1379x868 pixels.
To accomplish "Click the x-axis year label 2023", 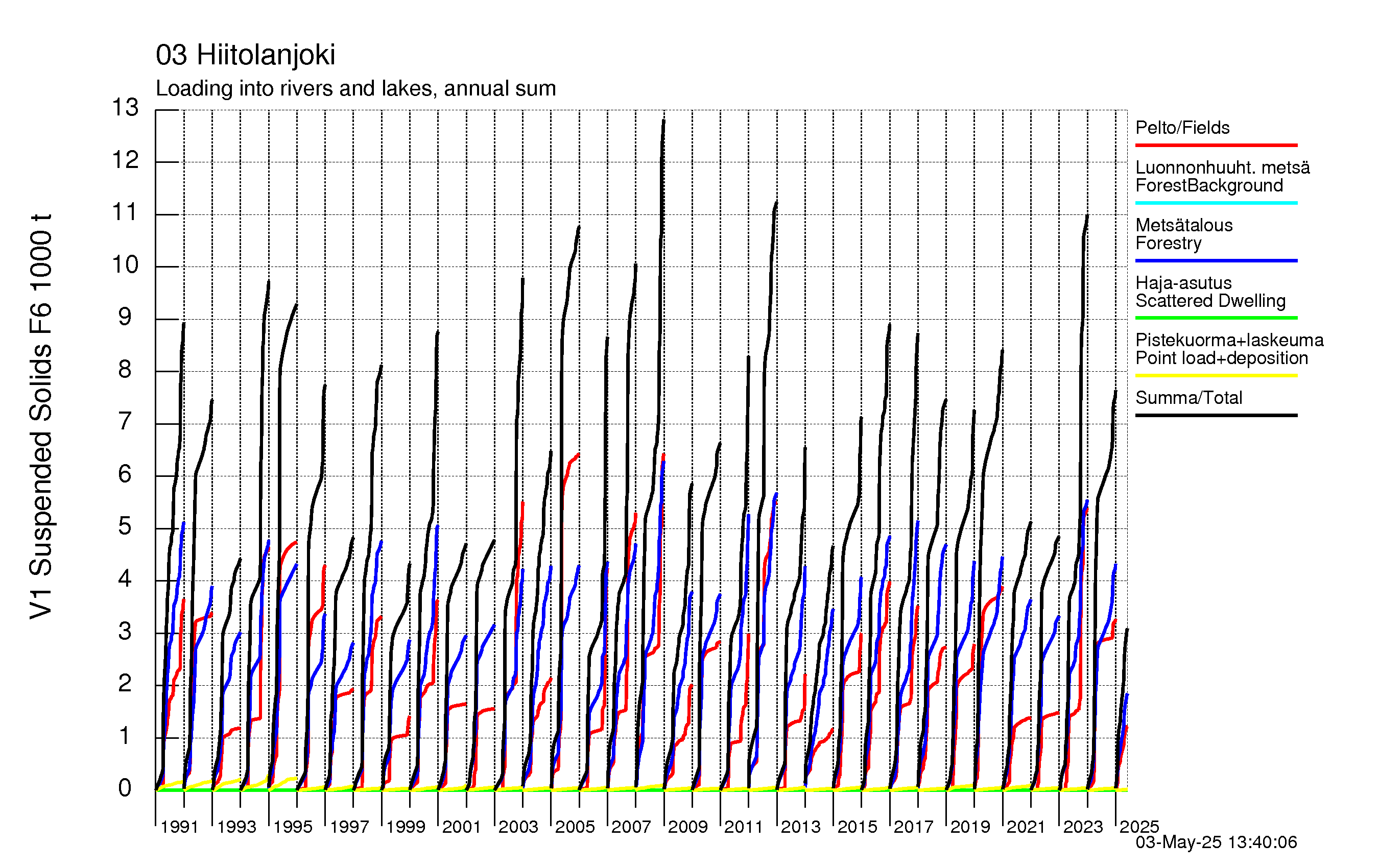I will (x=1083, y=827).
